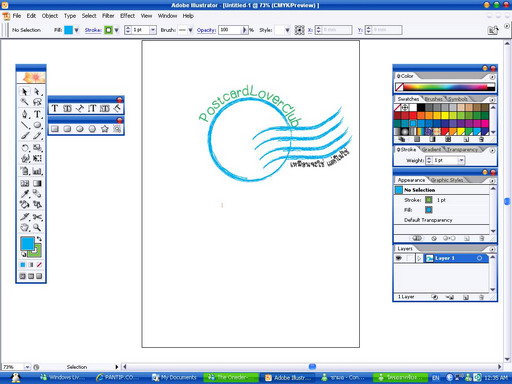Image resolution: width=512 pixels, height=384 pixels.
Task: Open the Fill color dropdown arrow
Action: point(76,30)
